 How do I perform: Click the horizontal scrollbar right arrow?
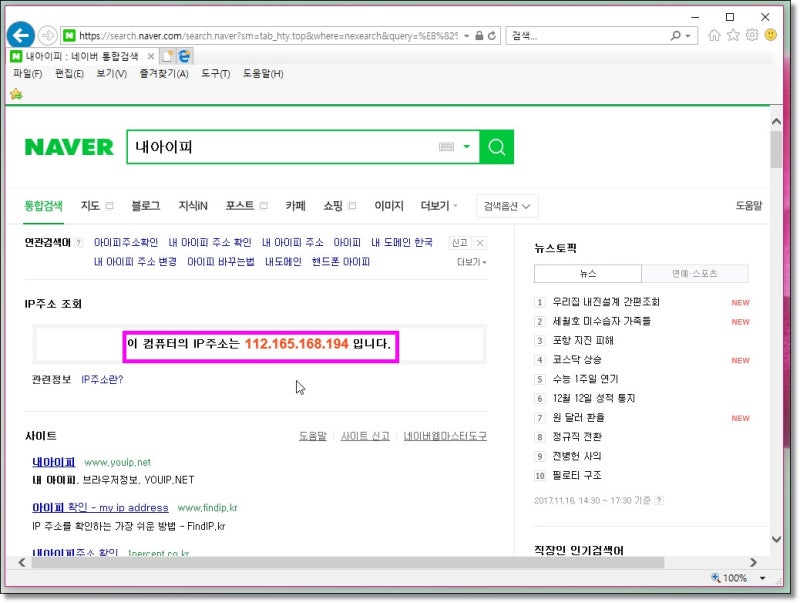tap(753, 562)
